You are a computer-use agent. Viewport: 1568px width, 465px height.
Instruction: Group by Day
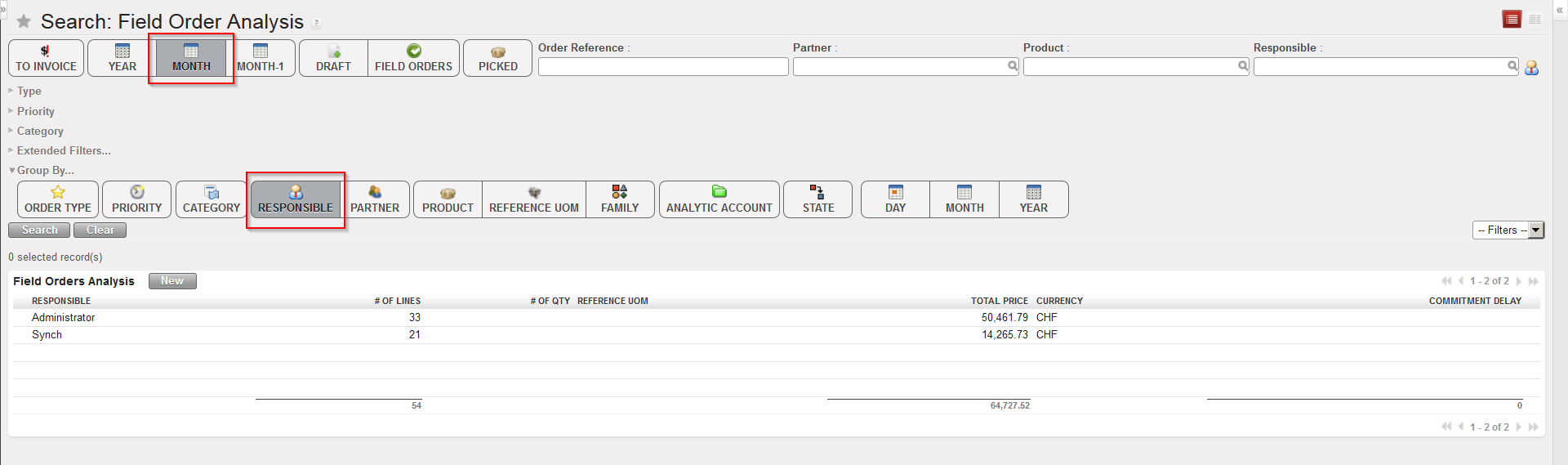(x=895, y=199)
